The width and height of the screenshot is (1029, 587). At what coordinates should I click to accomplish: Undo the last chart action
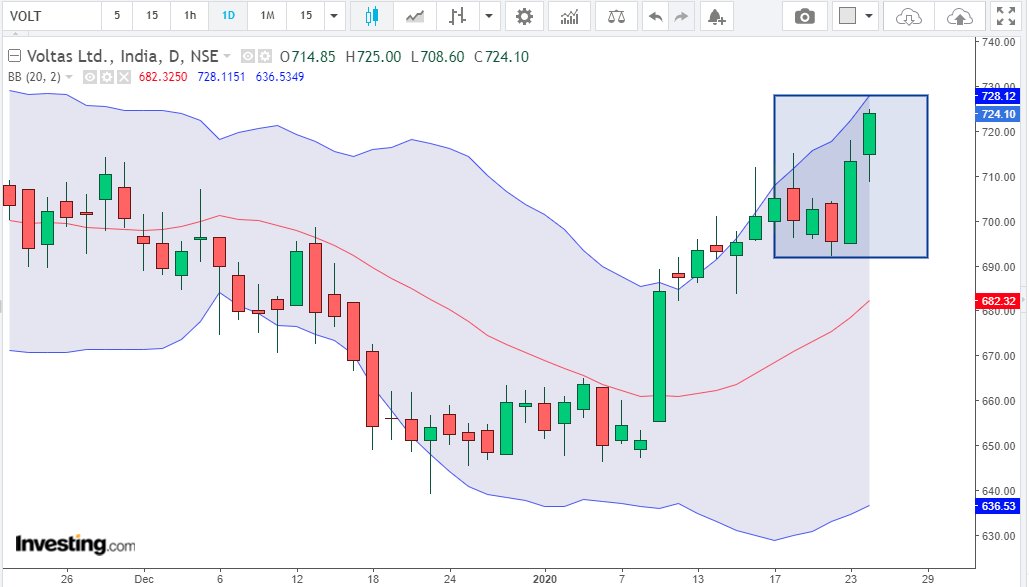[x=655, y=16]
